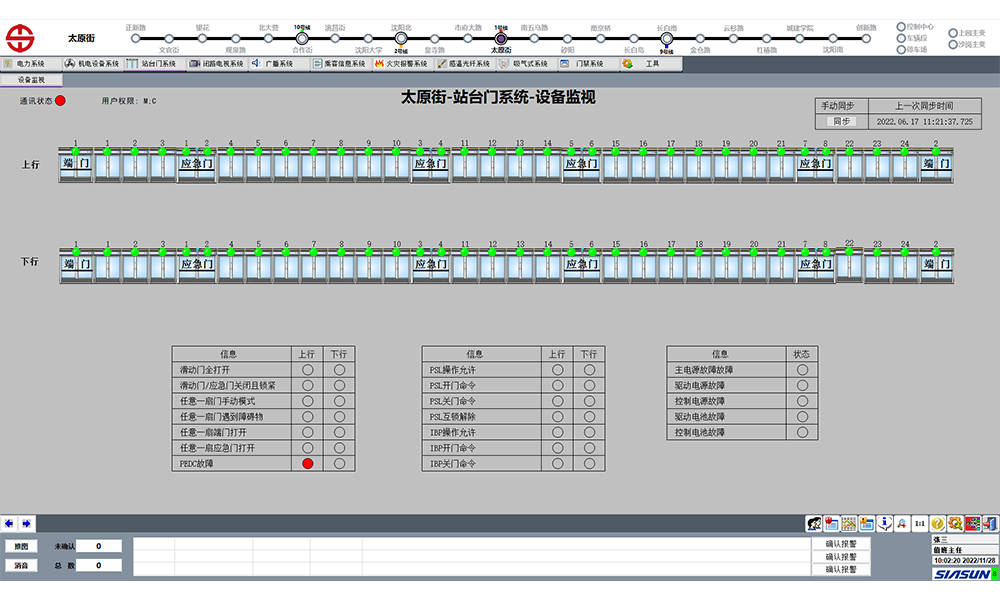Open the trend chart icon in bottom toolbar
This screenshot has width=1000, height=600.
(849, 523)
